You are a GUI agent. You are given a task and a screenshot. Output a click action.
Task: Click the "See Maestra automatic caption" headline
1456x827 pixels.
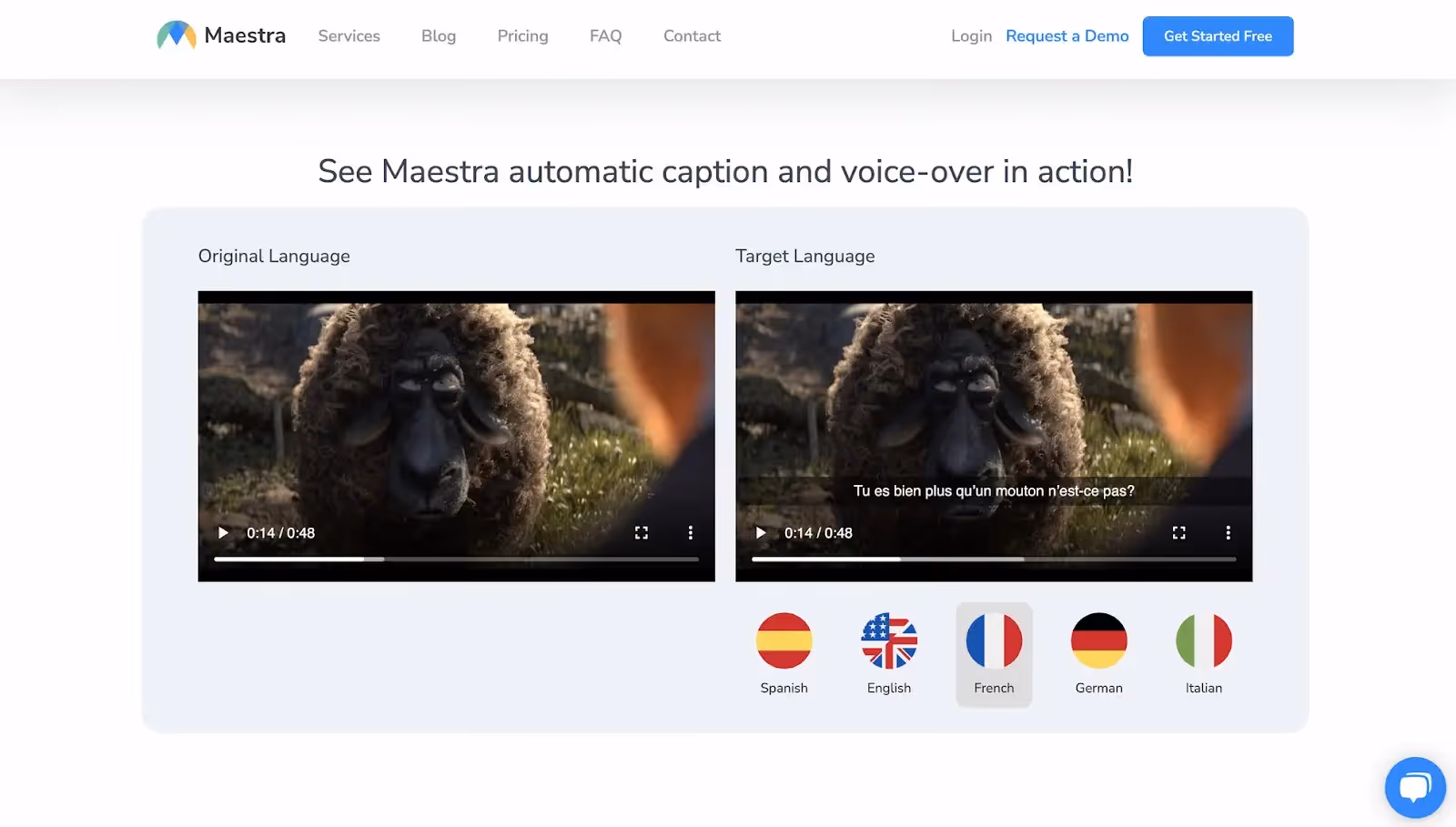[725, 171]
